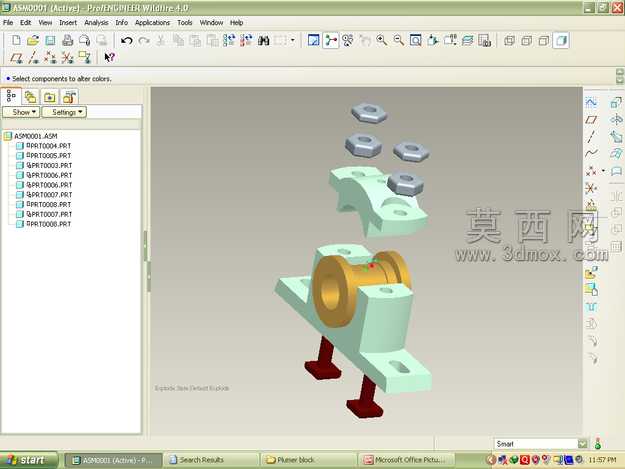Click the Redo arrow icon
The image size is (625, 469).
tap(144, 41)
